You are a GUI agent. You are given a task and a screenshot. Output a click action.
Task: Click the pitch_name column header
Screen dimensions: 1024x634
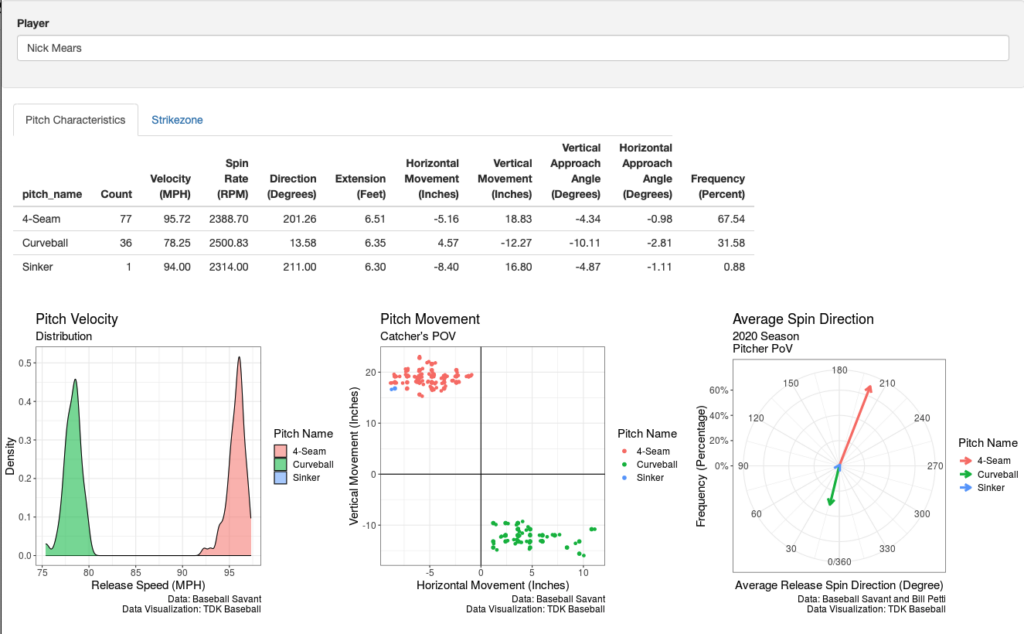[52, 194]
